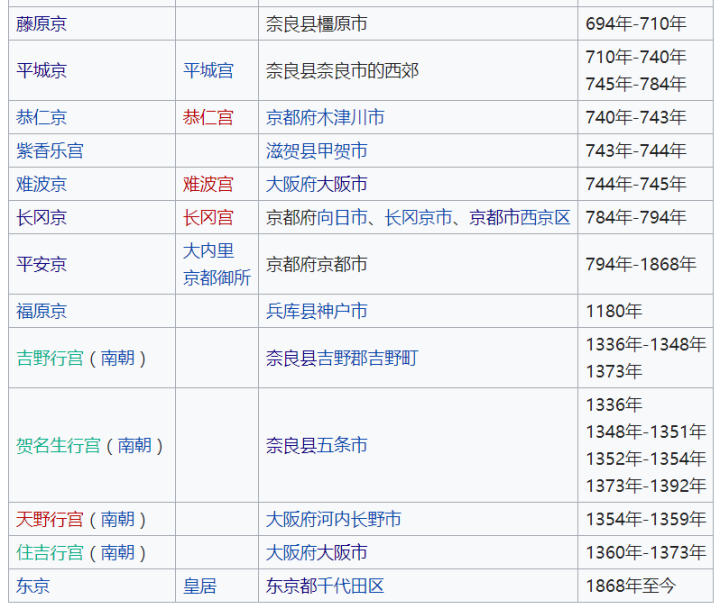This screenshot has height=609, width=720.
Task: Click the 京都御所 link
Action: (217, 278)
